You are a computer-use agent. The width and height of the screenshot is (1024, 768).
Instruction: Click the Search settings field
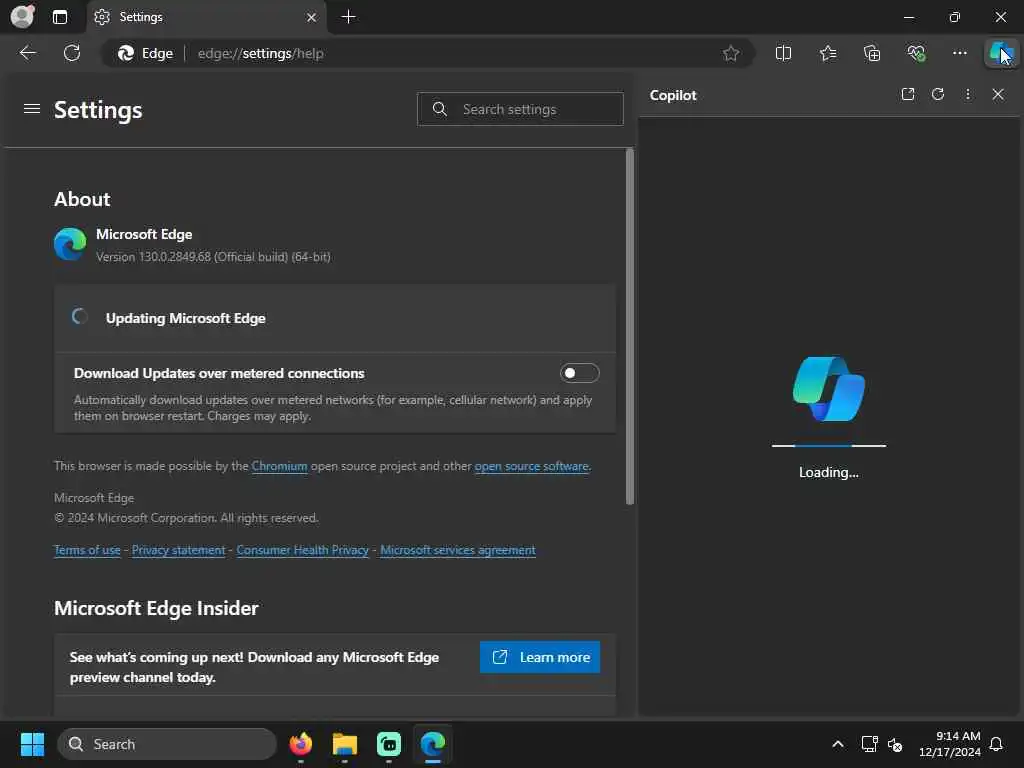click(520, 109)
